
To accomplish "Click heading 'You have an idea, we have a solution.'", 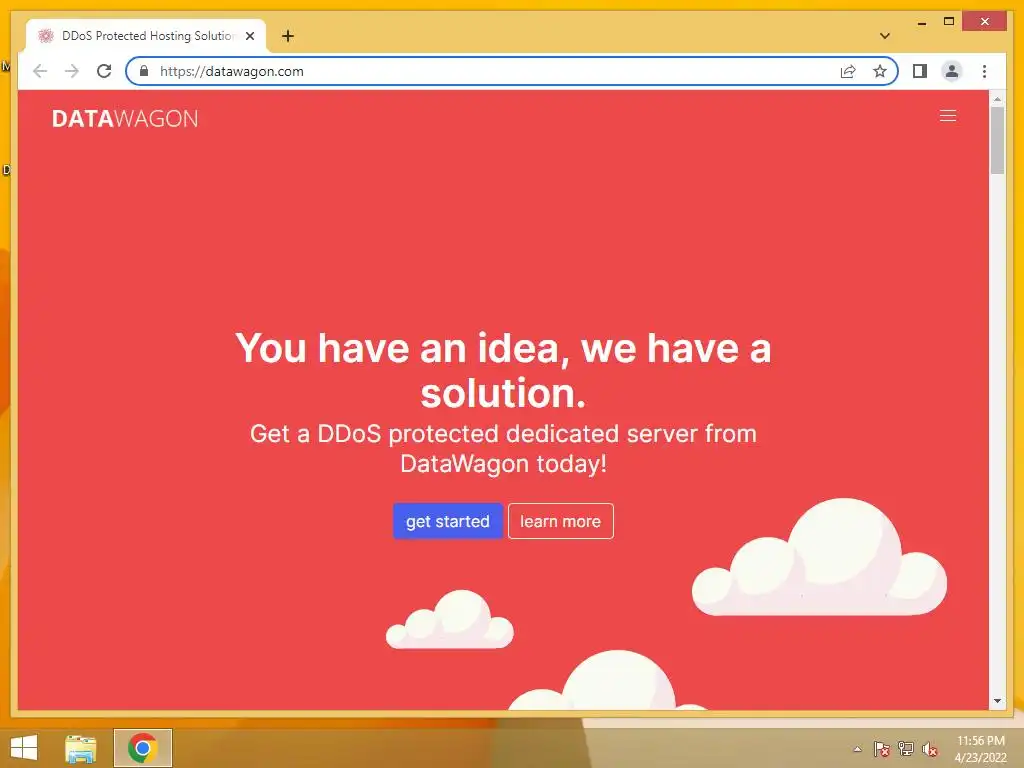I will (x=503, y=370).
